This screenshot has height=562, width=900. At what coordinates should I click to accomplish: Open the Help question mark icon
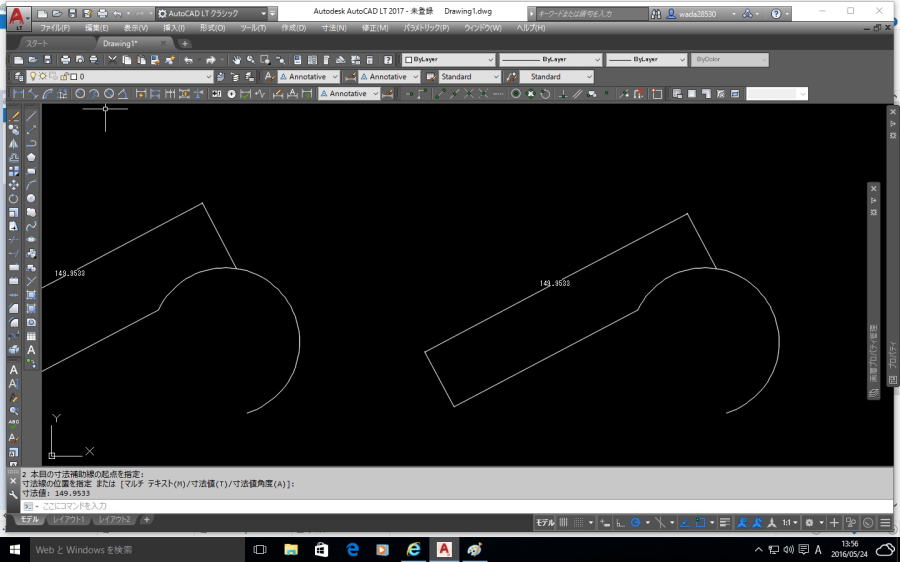[388, 60]
